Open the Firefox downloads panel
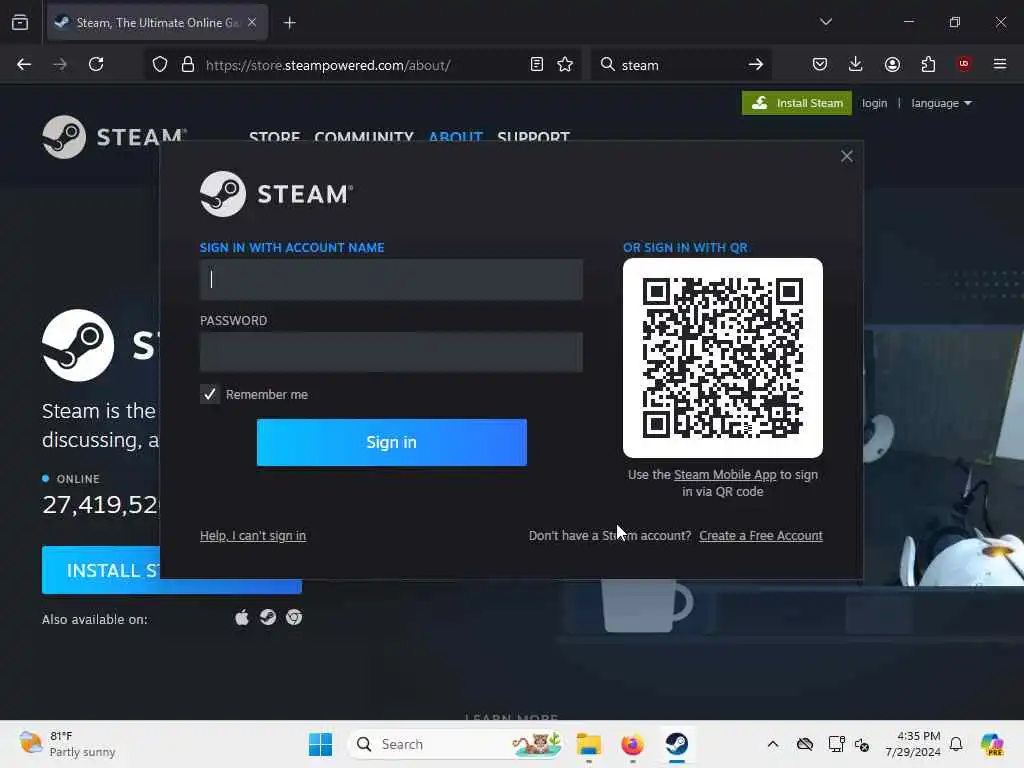The image size is (1024, 768). [x=856, y=65]
